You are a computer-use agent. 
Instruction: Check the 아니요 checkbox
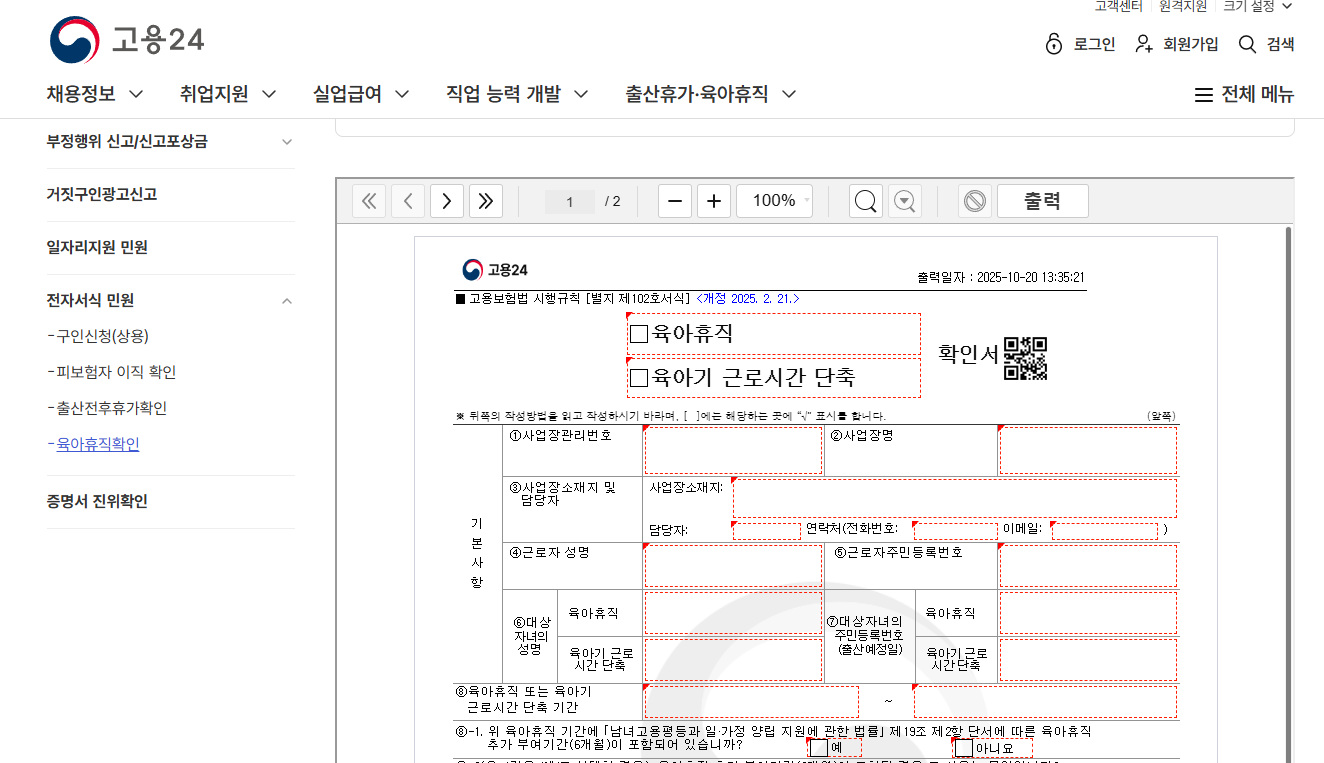pos(964,747)
